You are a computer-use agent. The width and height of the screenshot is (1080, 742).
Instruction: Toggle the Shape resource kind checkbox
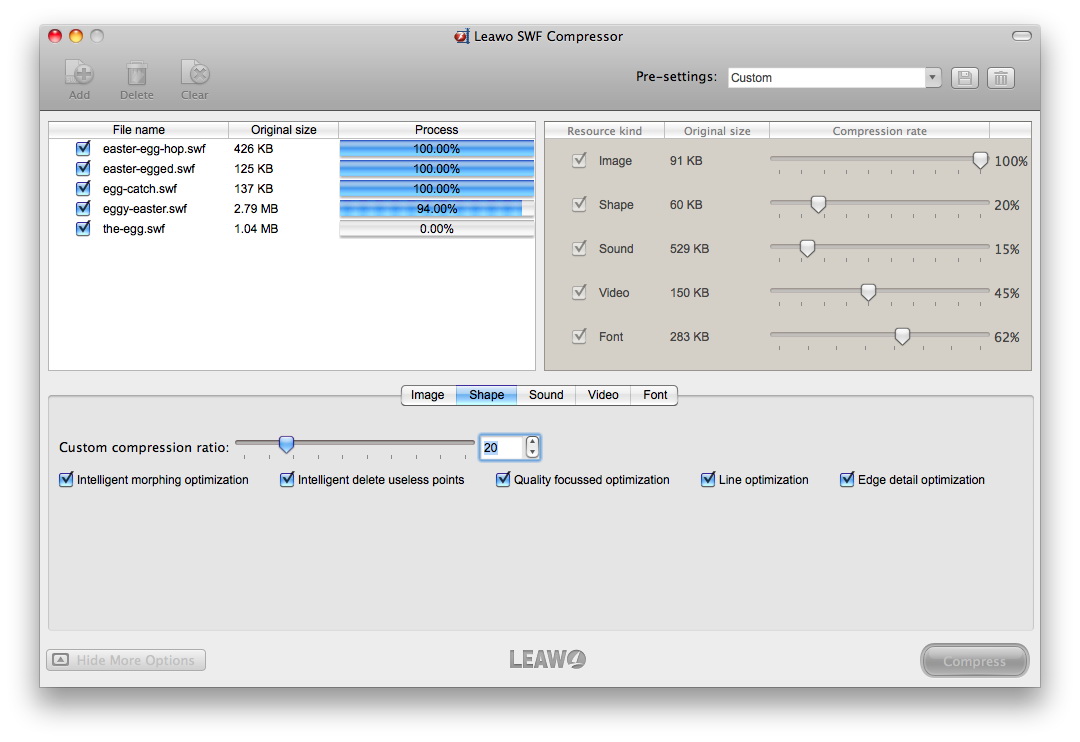click(579, 204)
